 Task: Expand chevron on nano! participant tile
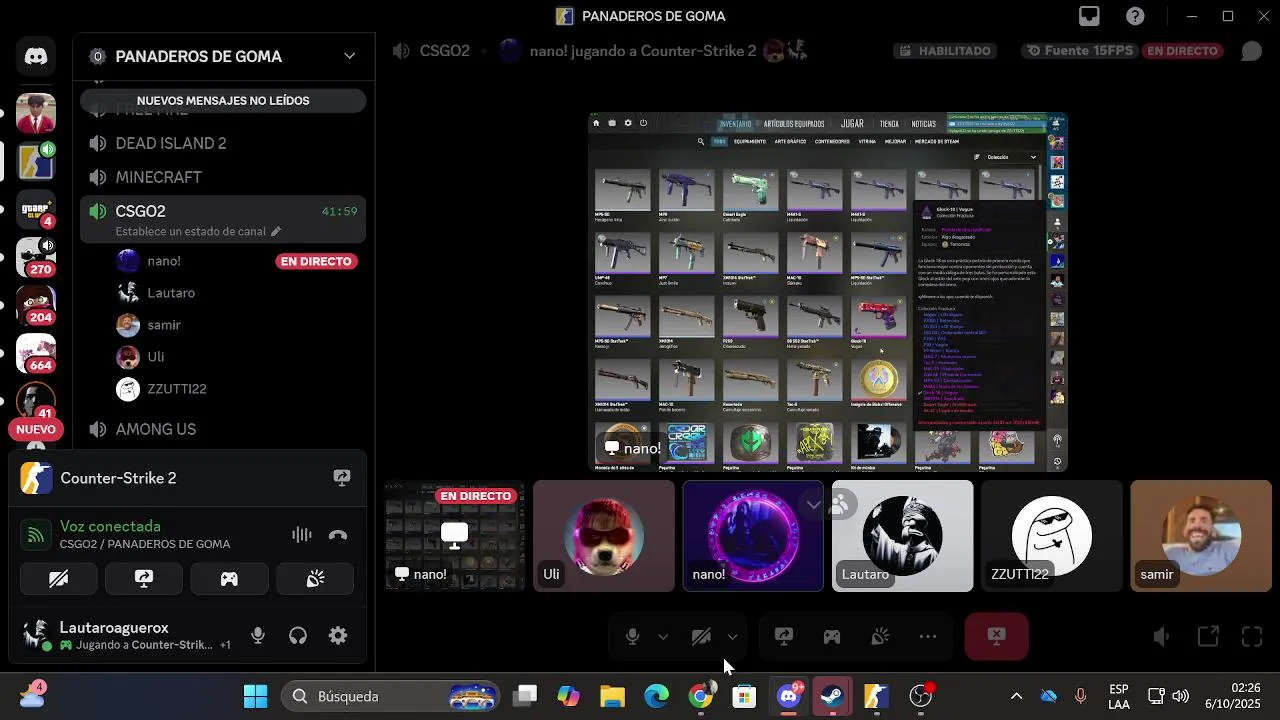[813, 505]
